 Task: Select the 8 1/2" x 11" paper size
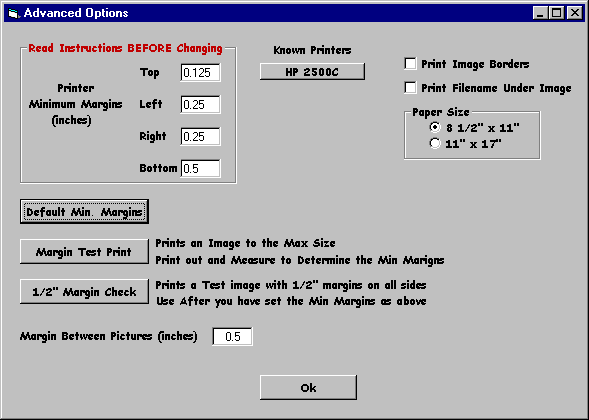point(435,128)
